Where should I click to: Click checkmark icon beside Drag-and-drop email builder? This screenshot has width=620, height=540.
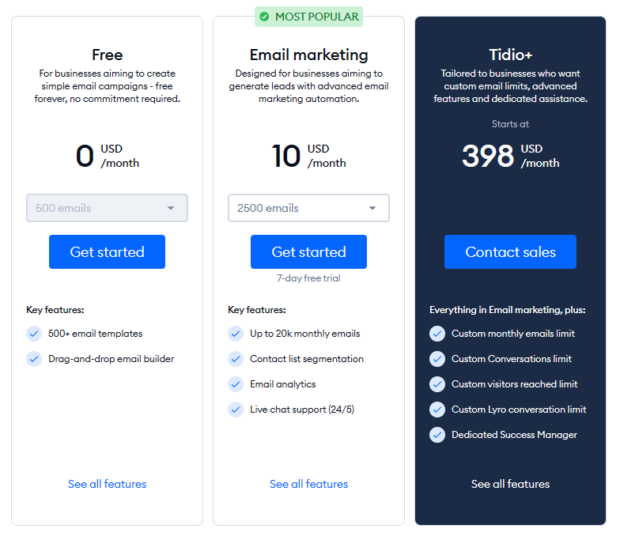34,359
